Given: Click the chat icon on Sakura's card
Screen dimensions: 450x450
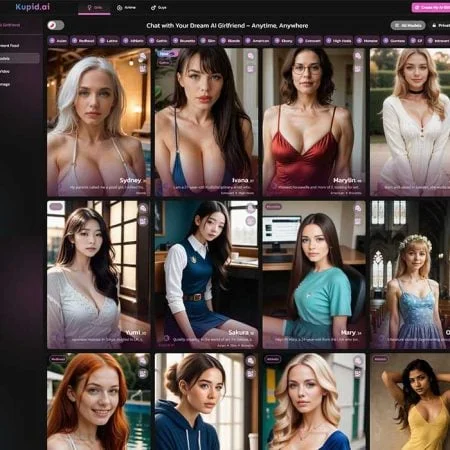Looking at the screenshot, I should tap(250, 209).
